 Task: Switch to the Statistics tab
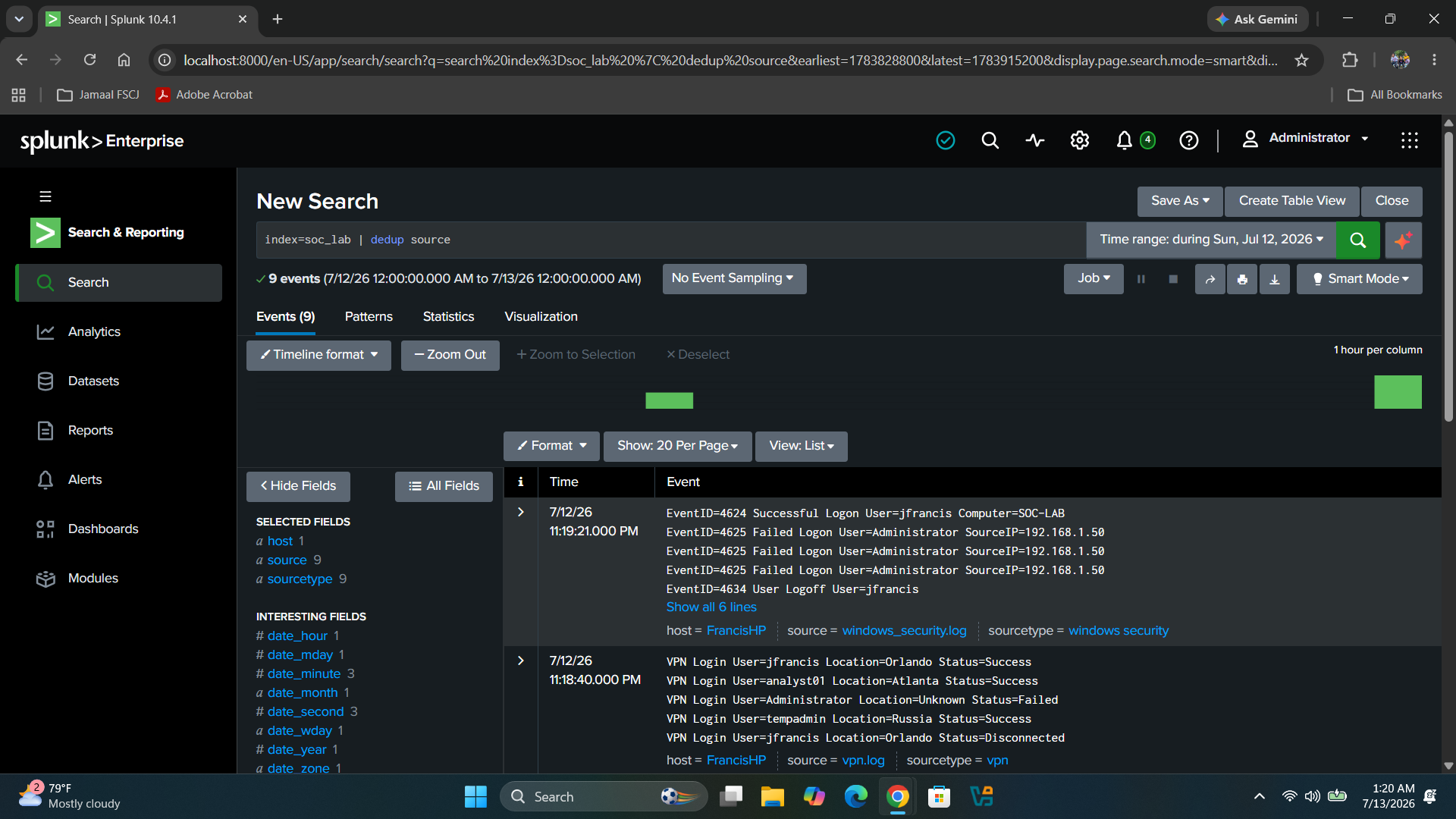[x=448, y=317]
